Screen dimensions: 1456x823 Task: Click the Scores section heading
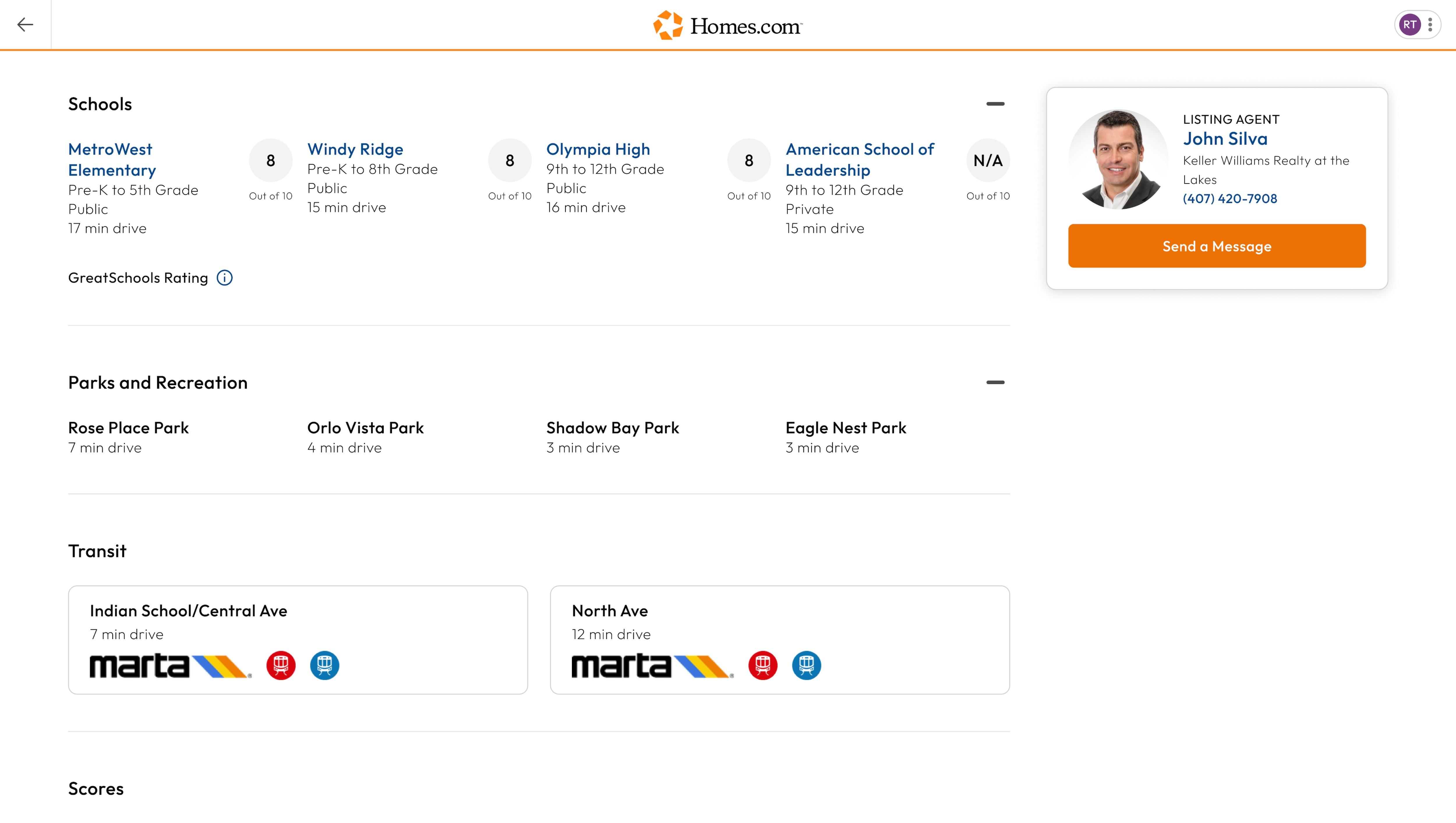click(96, 789)
